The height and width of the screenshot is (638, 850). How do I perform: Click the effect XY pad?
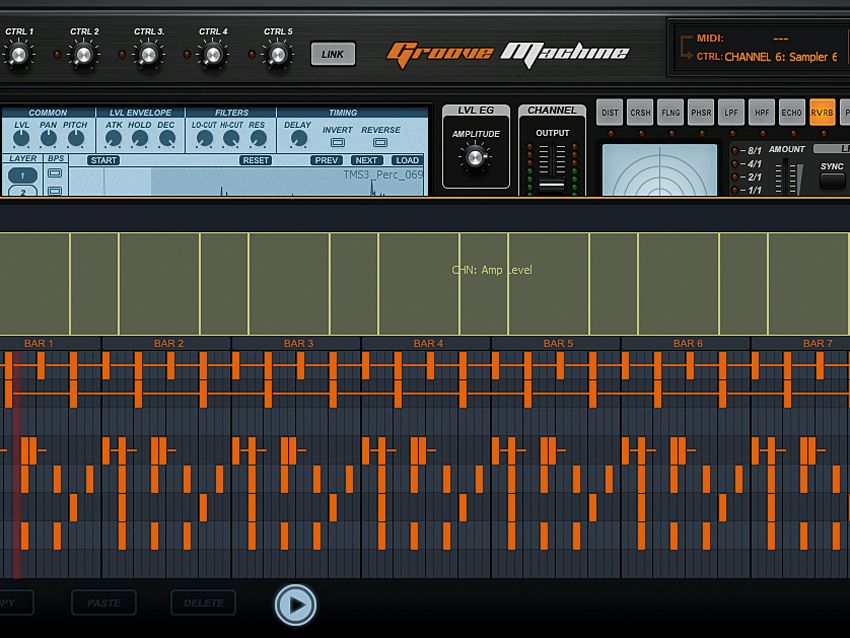[660, 170]
